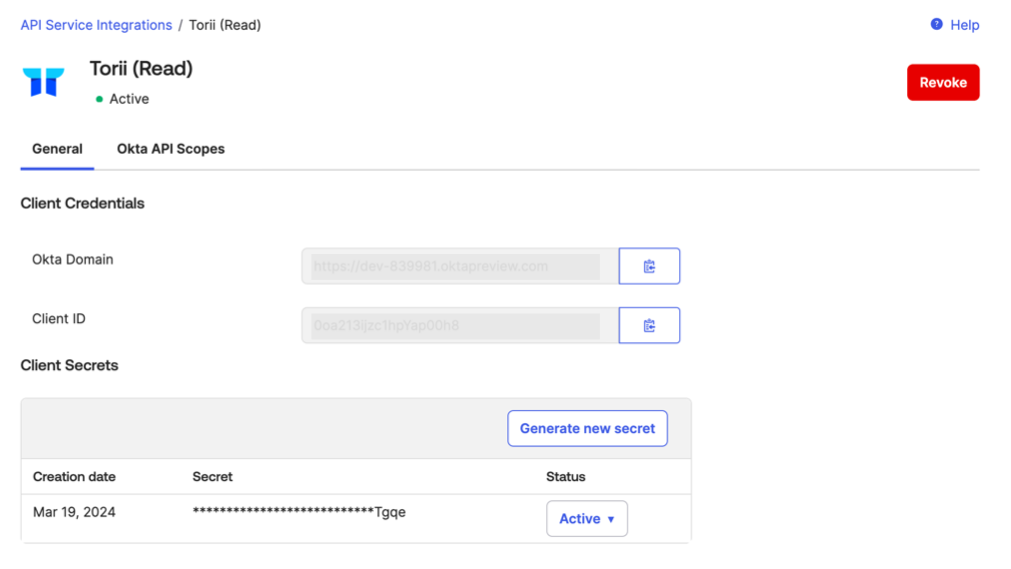Generate a new client secret
The width and height of the screenshot is (1011, 569).
click(x=587, y=428)
